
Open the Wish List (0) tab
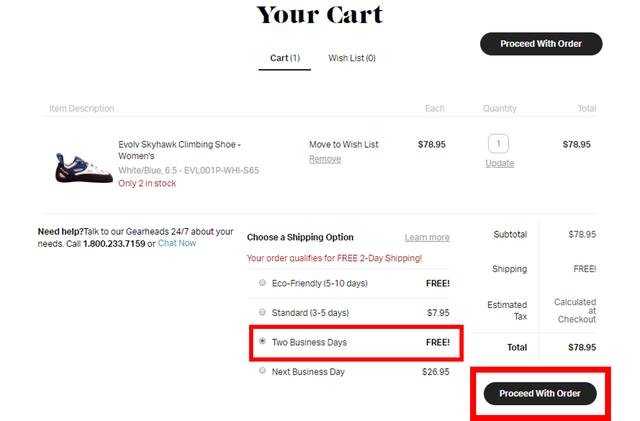point(352,58)
